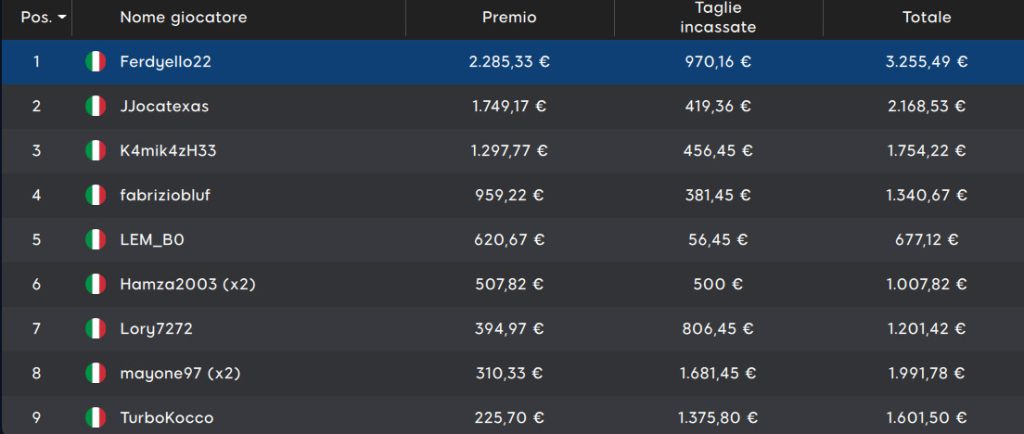Click the flag icon next to Hamza2003
The height and width of the screenshot is (434, 1024).
point(95,284)
